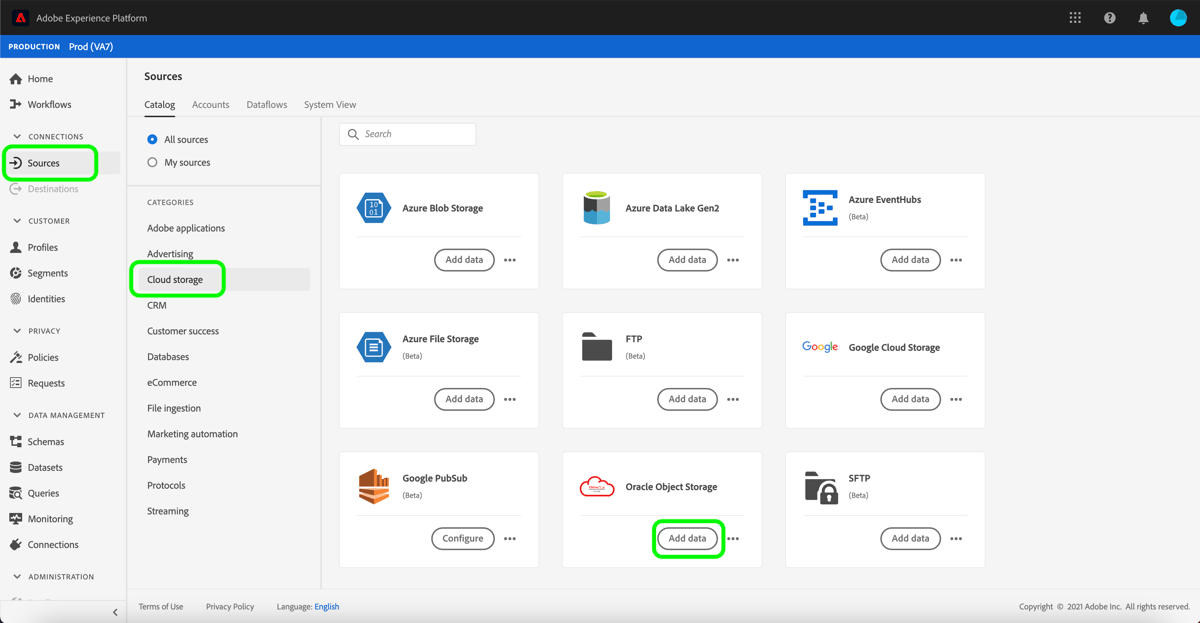
Task: Open more options for Azure Blob Storage
Action: [510, 260]
